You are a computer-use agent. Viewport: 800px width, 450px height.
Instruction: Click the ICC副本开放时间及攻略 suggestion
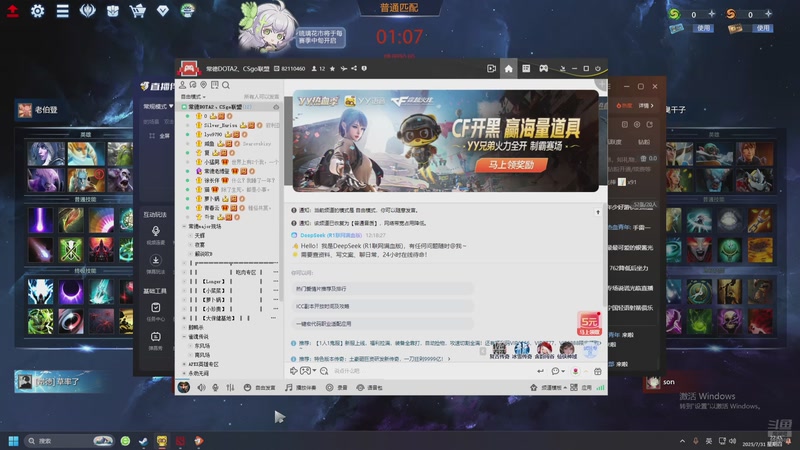[x=383, y=306]
